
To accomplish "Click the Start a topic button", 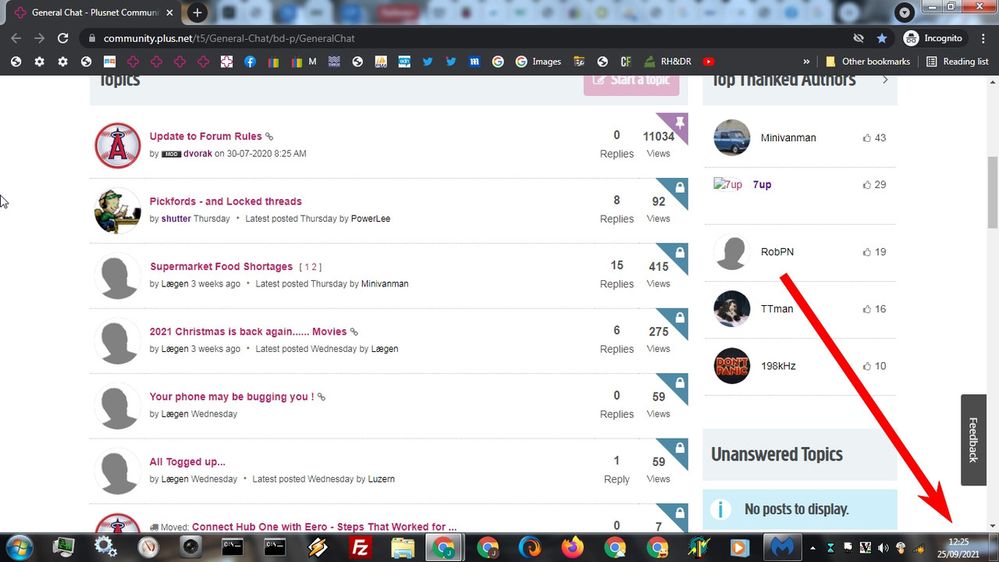I will coord(634,81).
